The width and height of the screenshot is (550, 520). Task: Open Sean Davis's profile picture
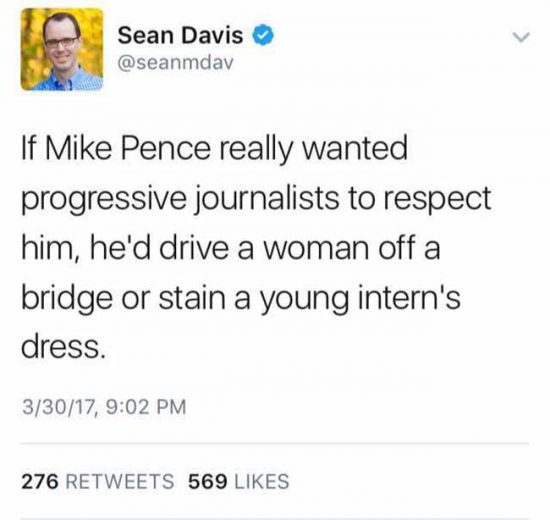point(62,49)
